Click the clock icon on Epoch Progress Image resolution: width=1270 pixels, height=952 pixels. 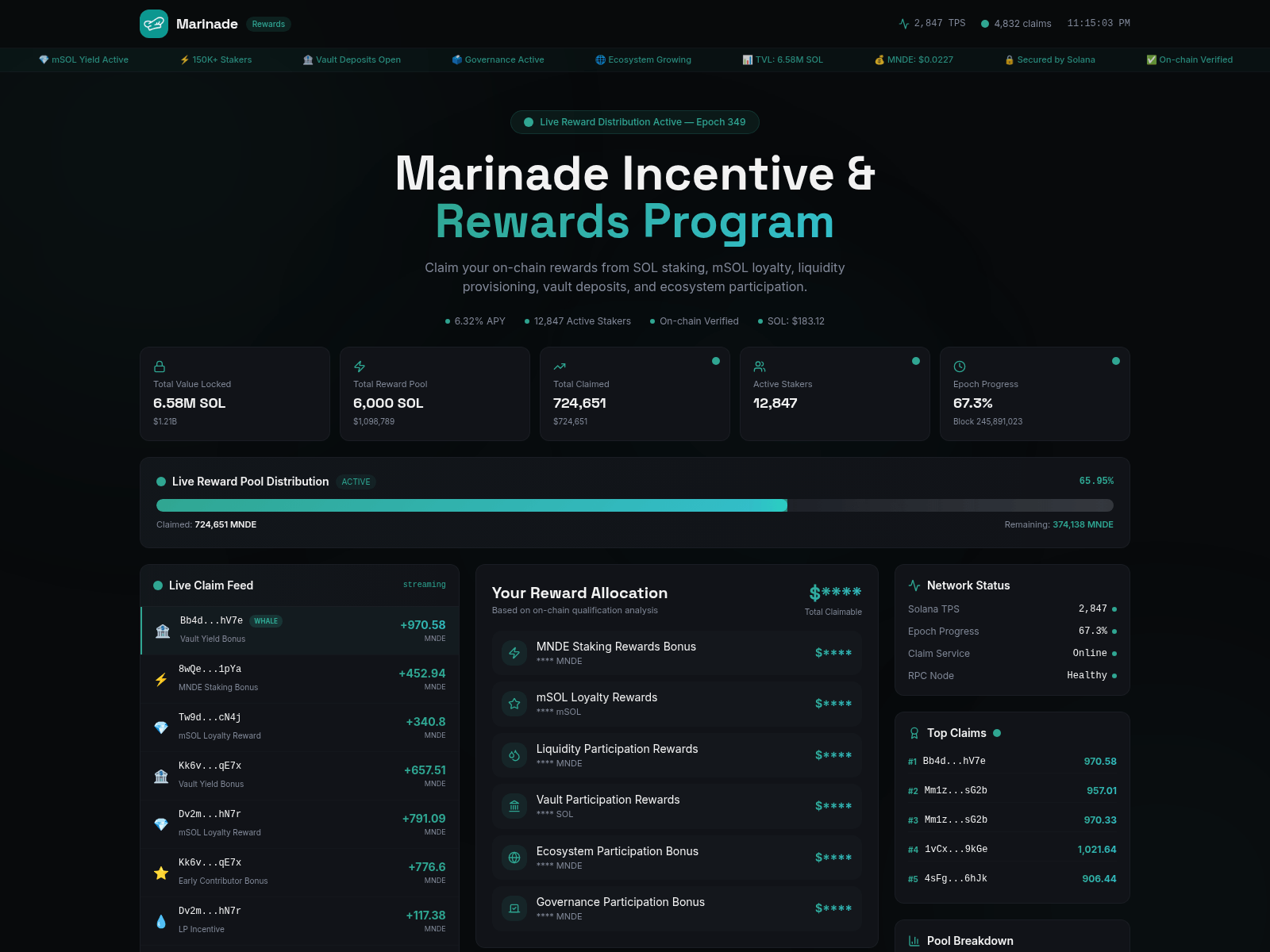click(960, 367)
